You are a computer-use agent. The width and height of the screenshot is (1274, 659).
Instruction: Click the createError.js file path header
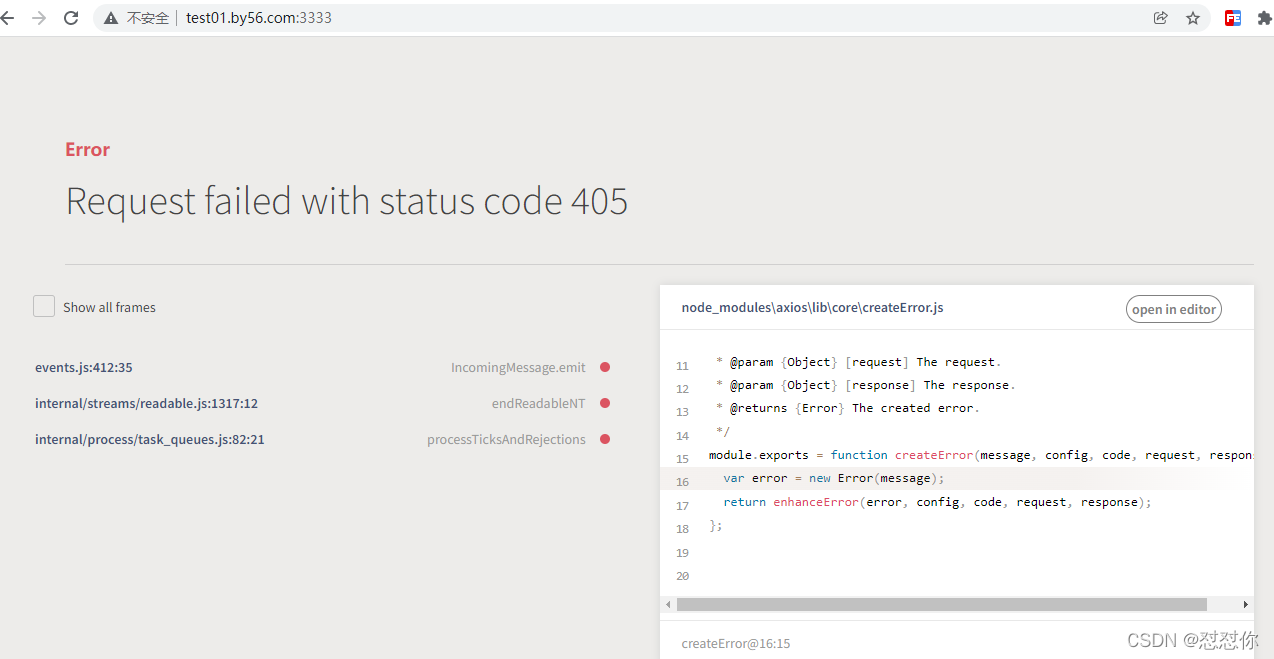pyautogui.click(x=812, y=307)
